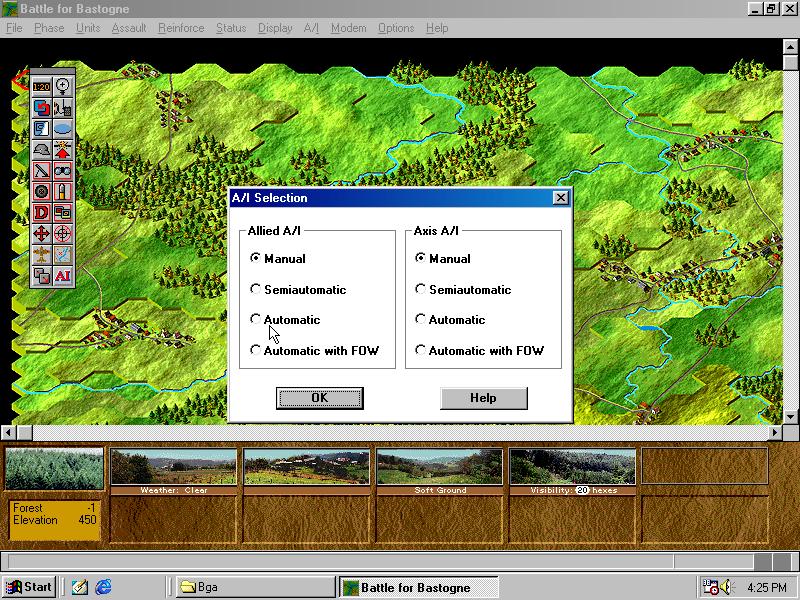Screen dimensions: 800x600
Task: Choose Semiautomatic for Axis A/I
Action: point(421,290)
